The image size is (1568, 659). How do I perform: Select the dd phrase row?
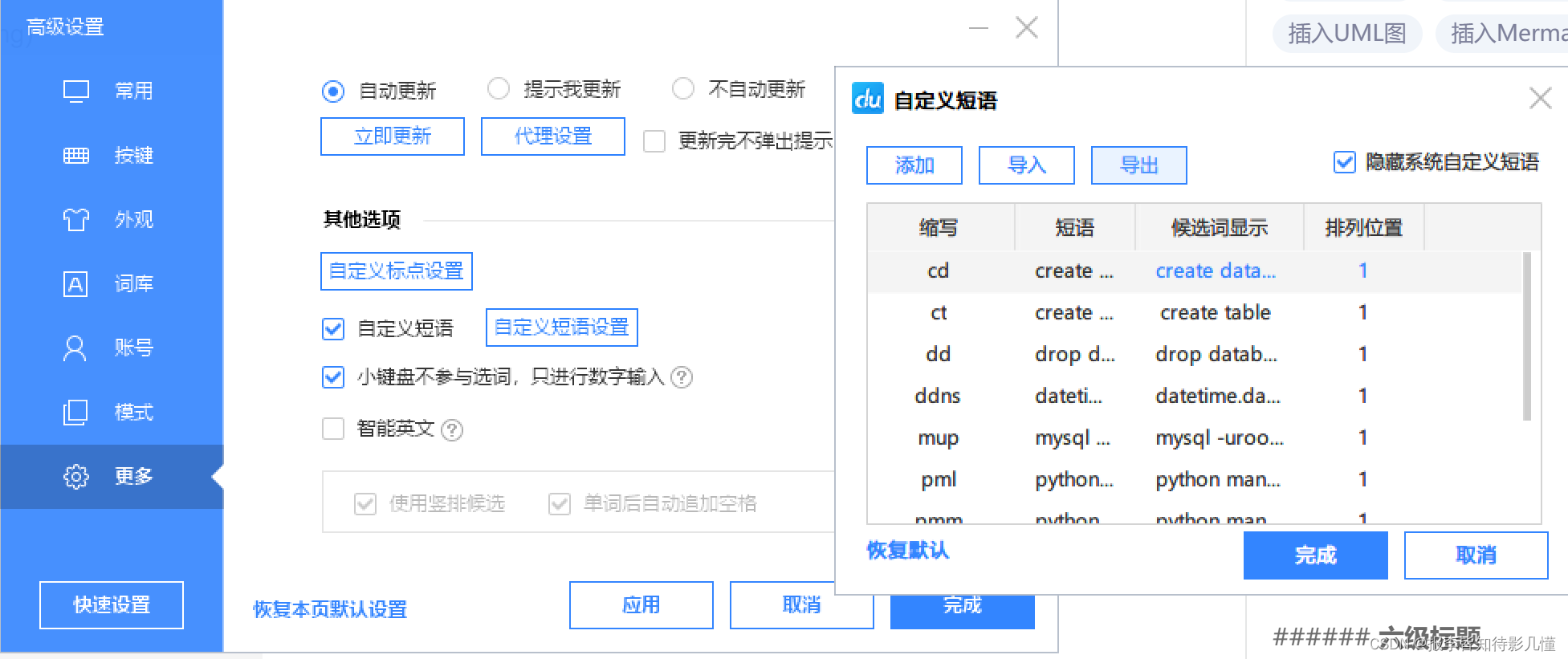1195,355
